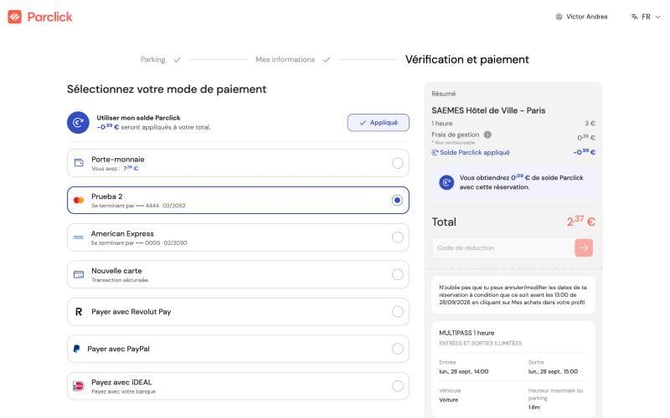Click the Parclick logo icon
Image resolution: width=670 pixels, height=418 pixels.
point(15,17)
